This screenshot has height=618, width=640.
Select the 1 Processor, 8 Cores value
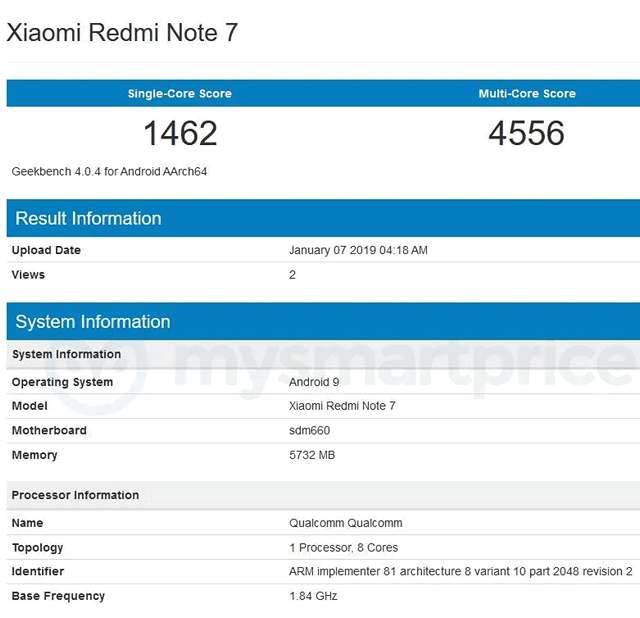(x=343, y=547)
